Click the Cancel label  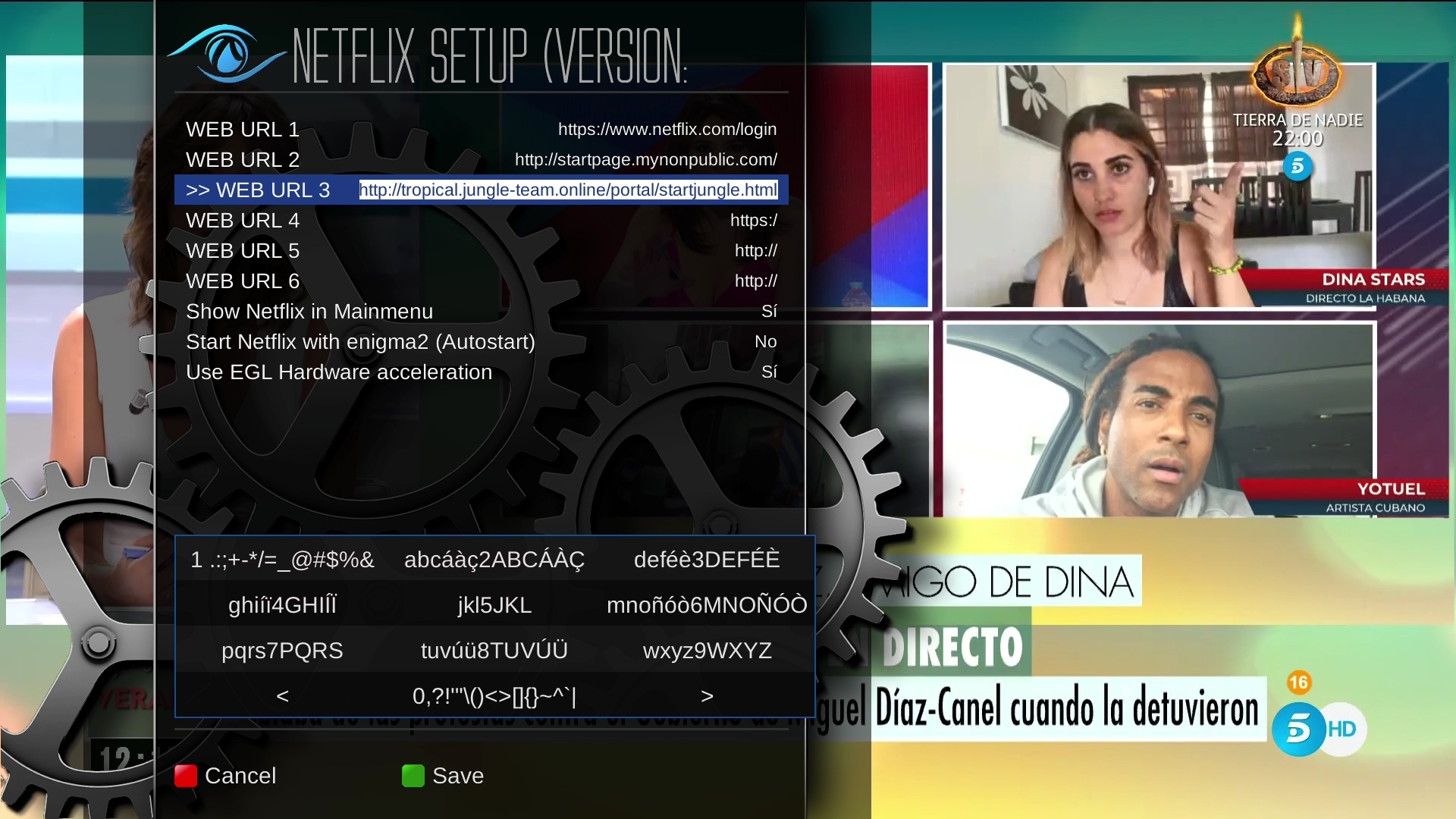(x=240, y=776)
